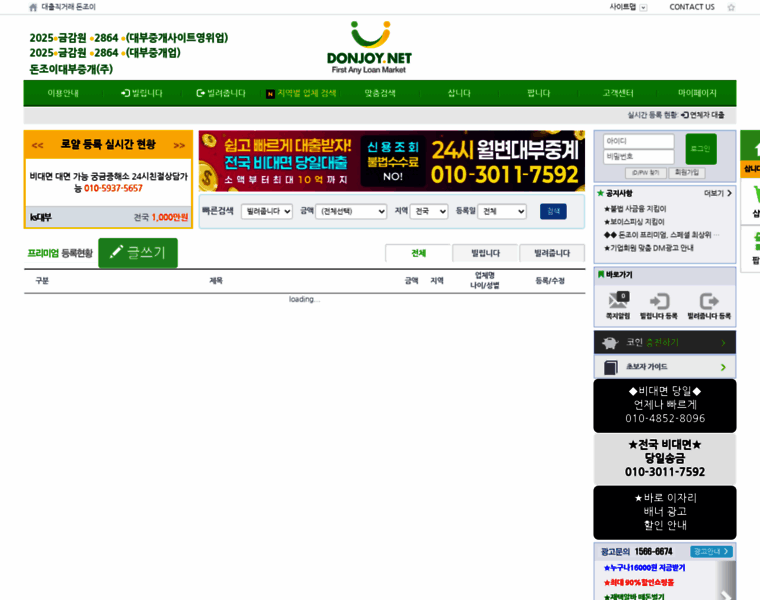
Task: Open the 사이트맵 dropdown arrow
Action: click(643, 7)
